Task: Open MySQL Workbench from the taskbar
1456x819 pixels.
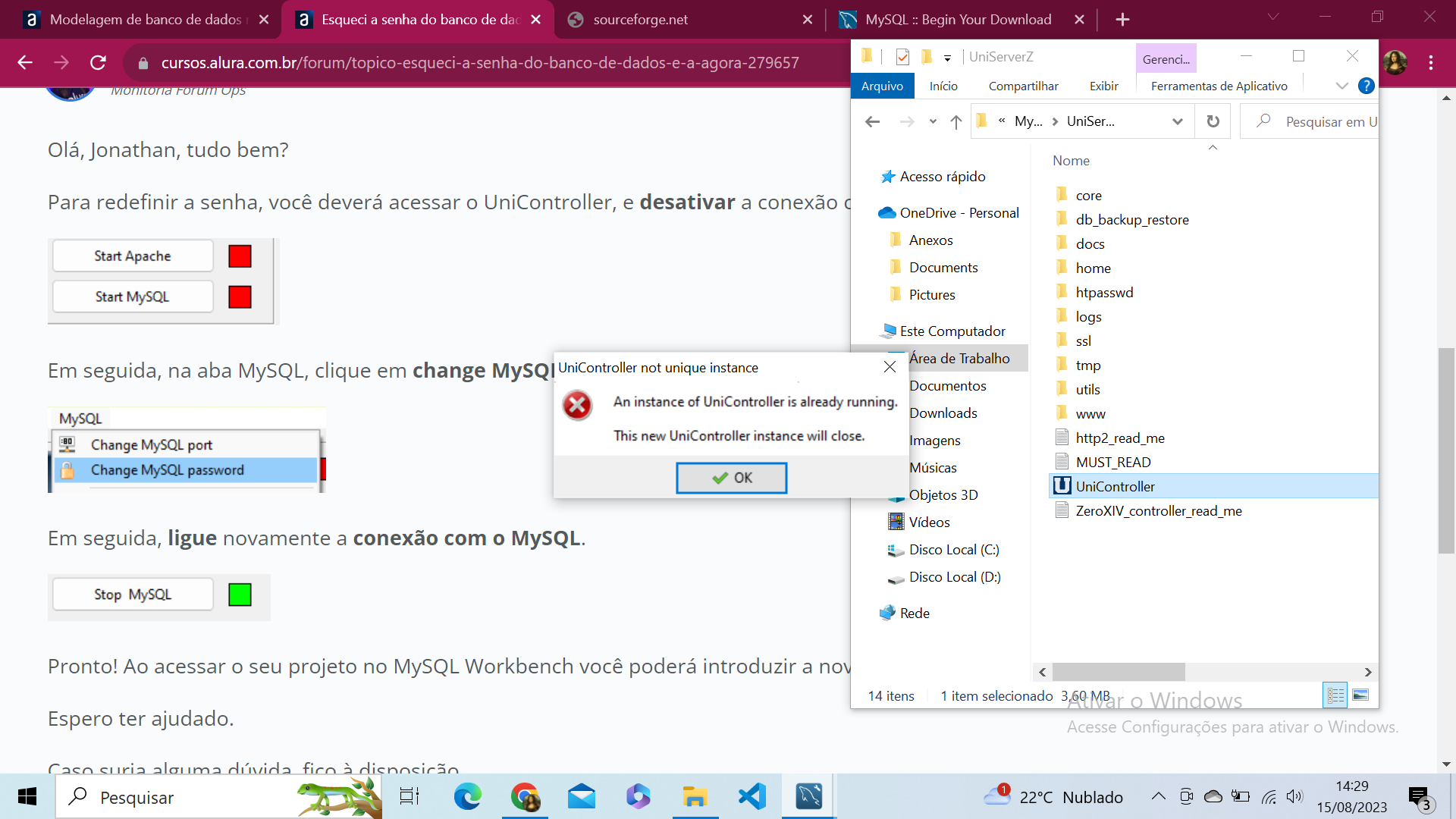Action: coord(808,796)
